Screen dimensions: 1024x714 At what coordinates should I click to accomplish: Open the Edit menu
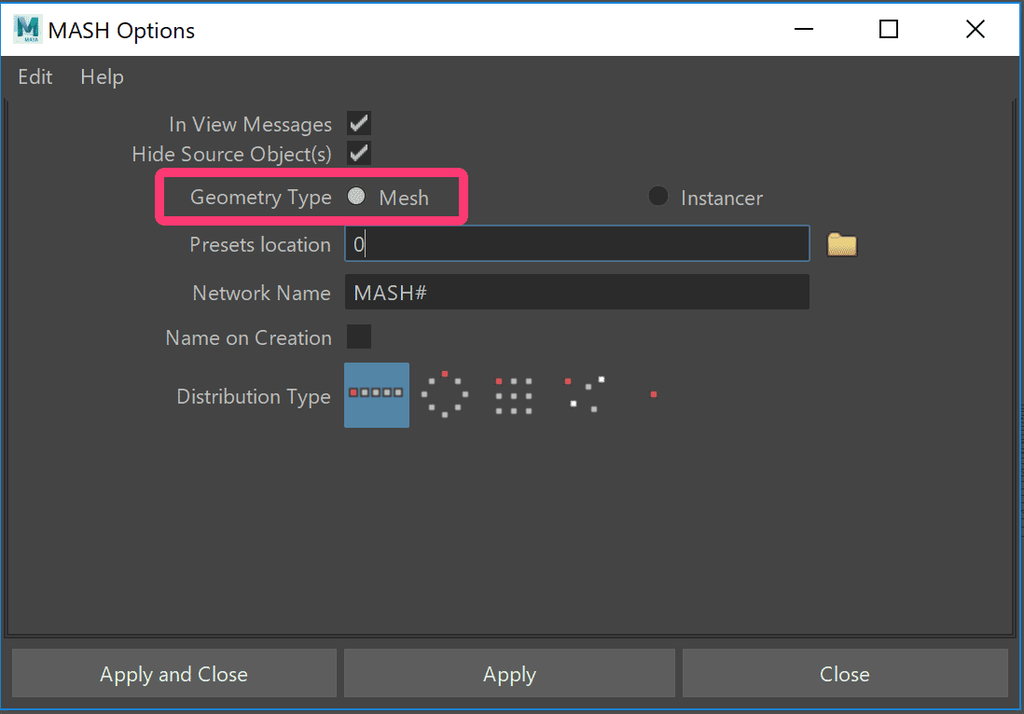coord(35,77)
